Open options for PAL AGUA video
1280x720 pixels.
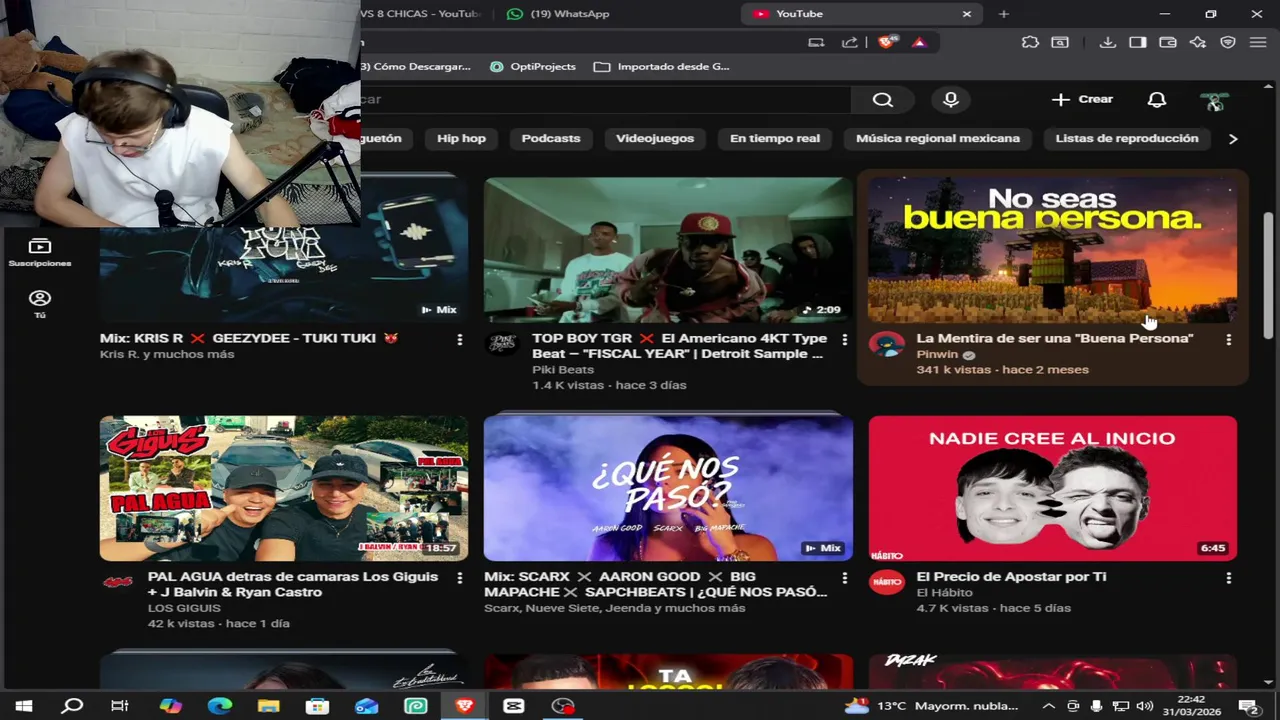click(459, 578)
